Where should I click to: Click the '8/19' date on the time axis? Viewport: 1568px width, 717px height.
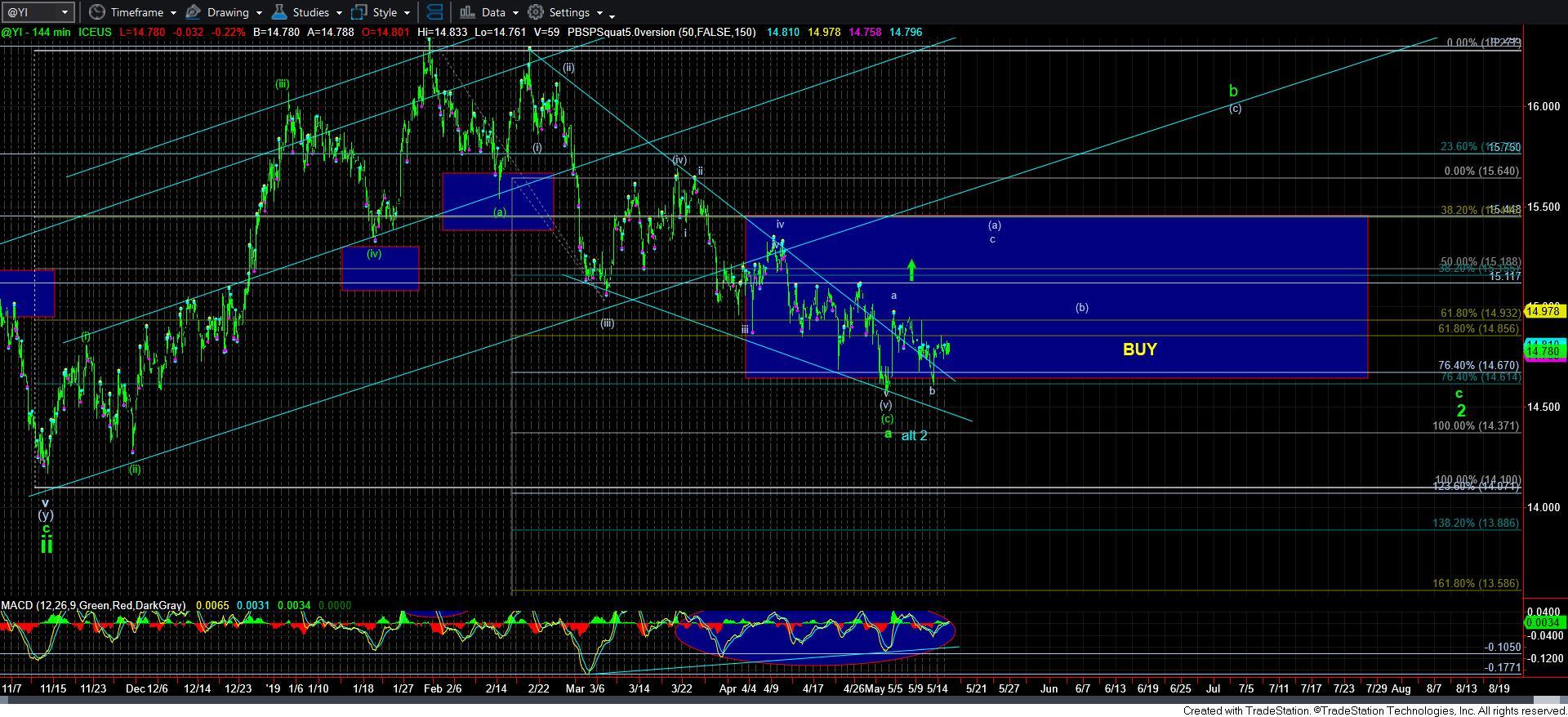[1499, 688]
